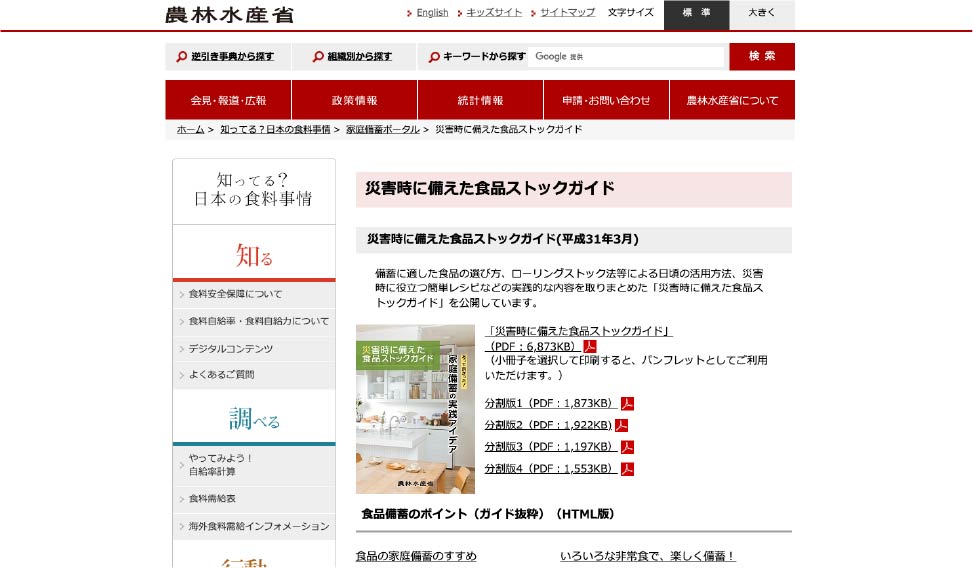The image size is (973, 568).
Task: Click chevron beside 食料需給表
Action: [x=181, y=499]
